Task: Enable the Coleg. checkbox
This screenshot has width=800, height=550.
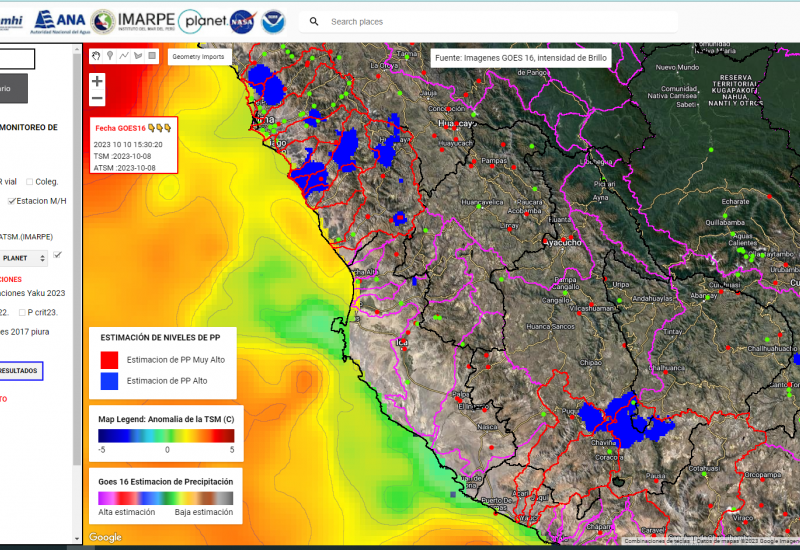Action: (x=29, y=182)
